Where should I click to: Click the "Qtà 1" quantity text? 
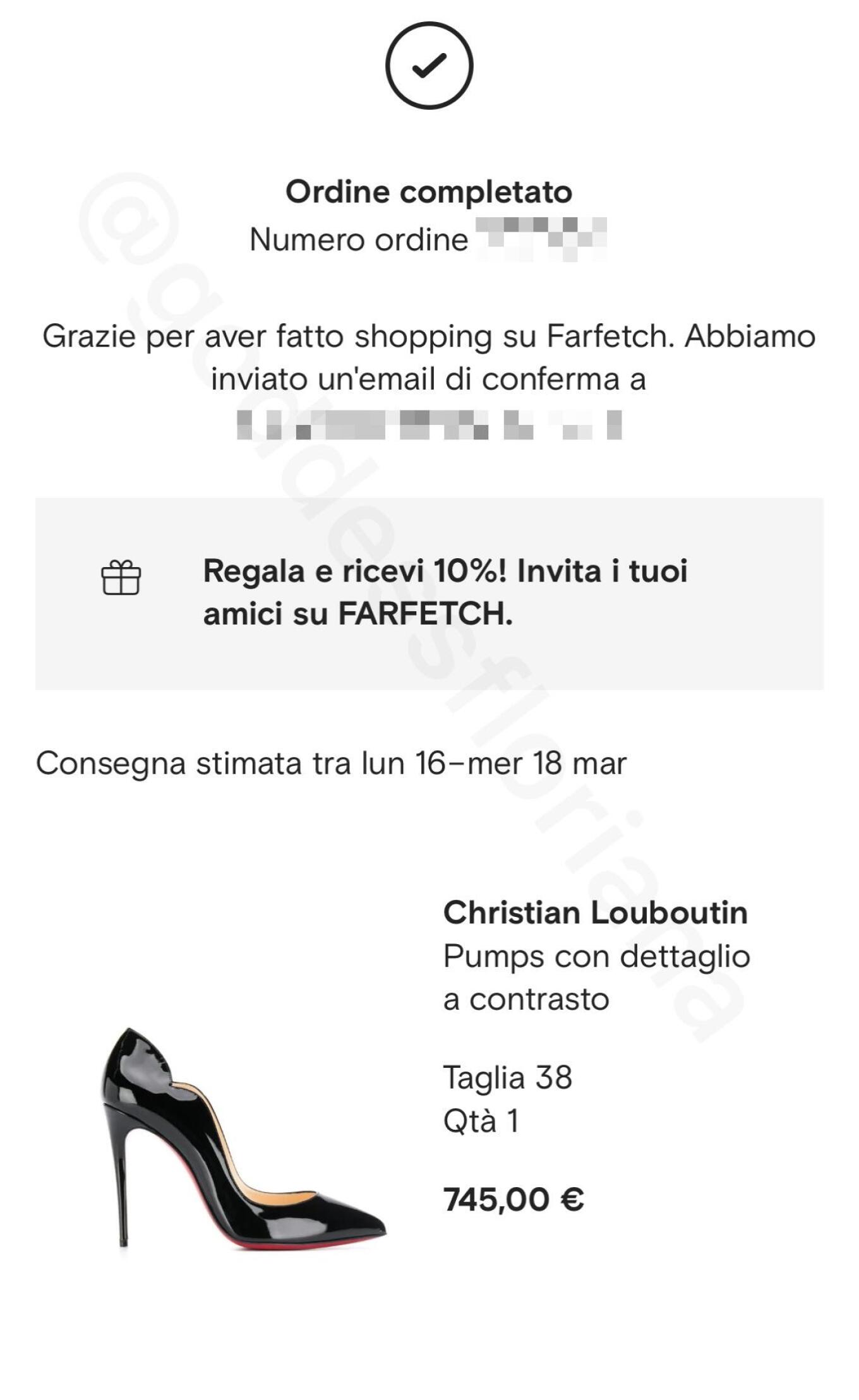(x=481, y=1122)
